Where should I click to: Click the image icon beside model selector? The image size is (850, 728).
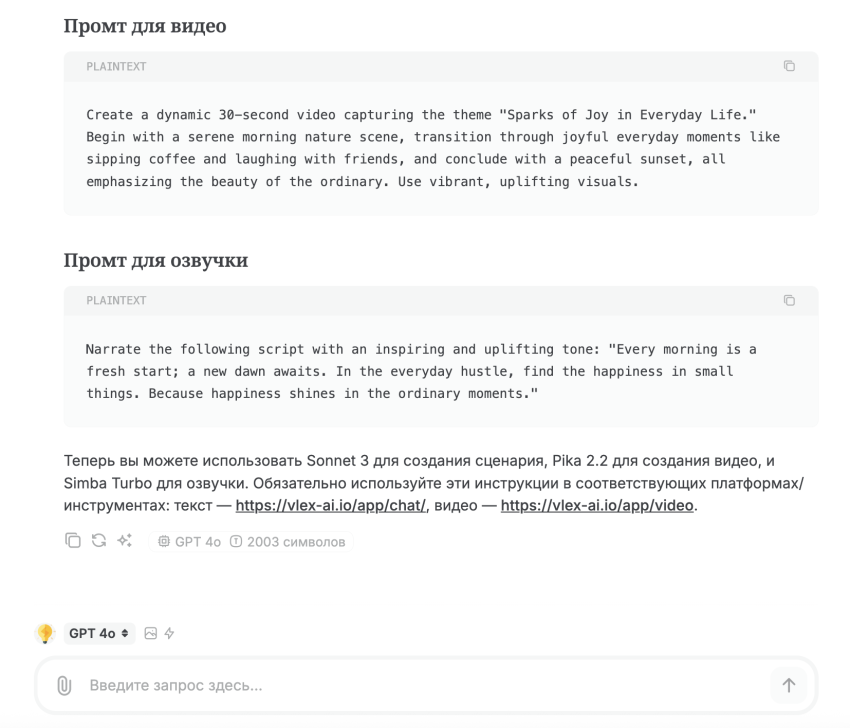click(150, 633)
